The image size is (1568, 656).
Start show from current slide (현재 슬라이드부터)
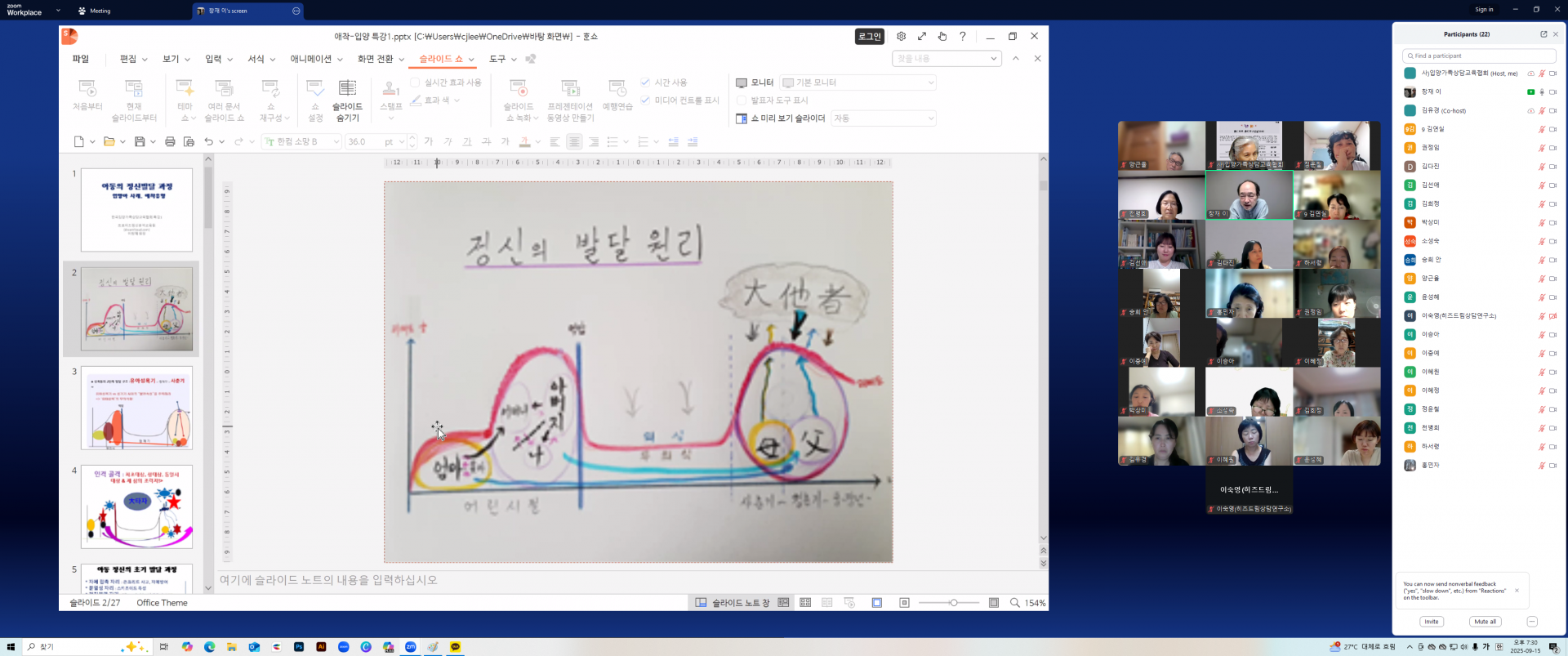coord(134,100)
